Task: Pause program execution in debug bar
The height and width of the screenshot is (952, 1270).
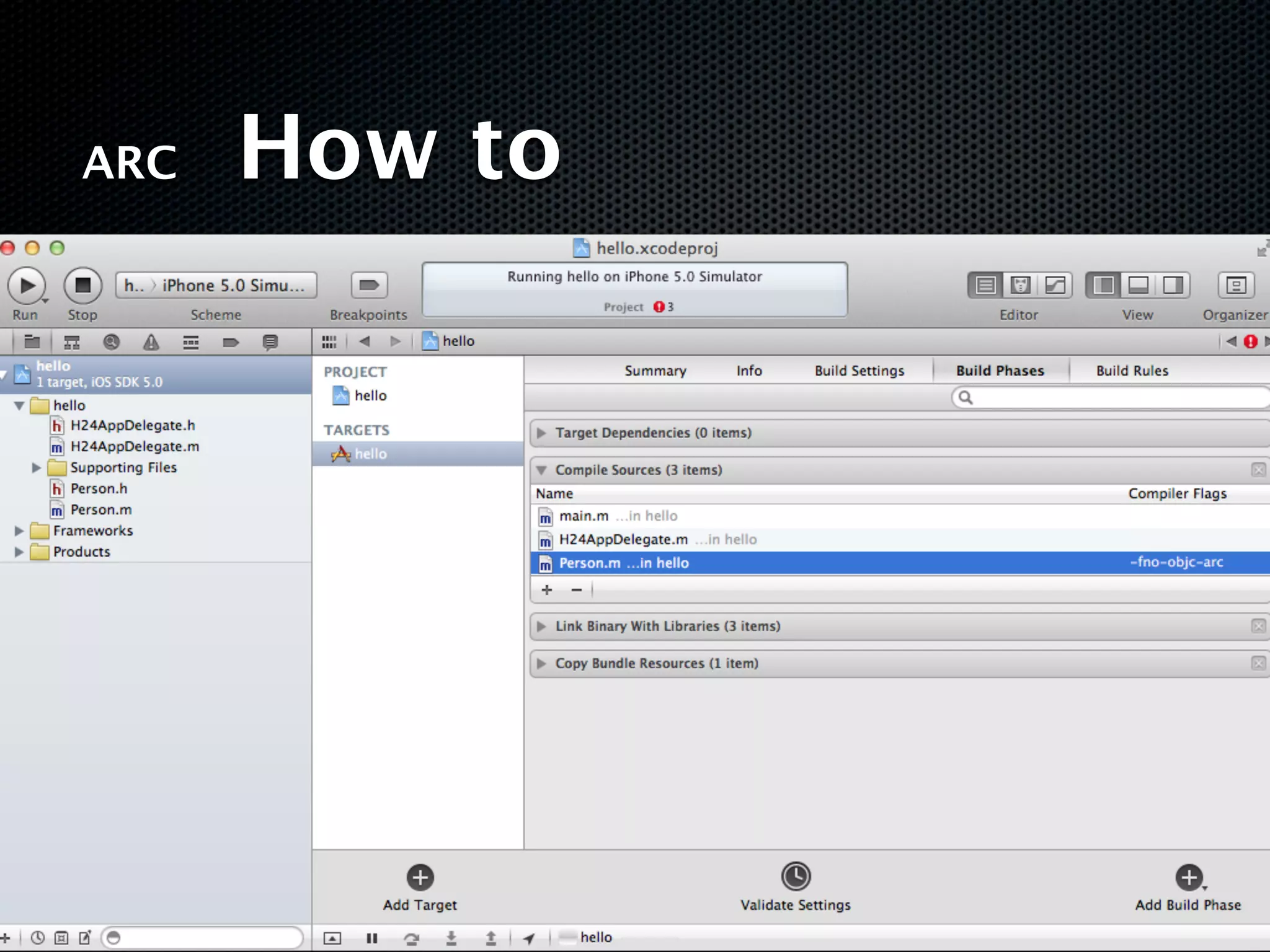Action: click(372, 938)
